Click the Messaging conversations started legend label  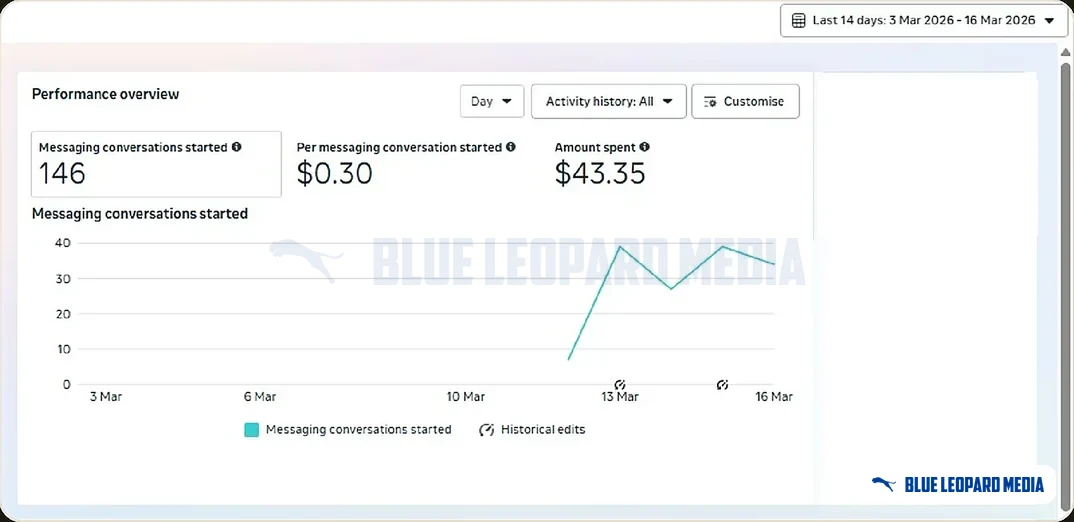pos(358,430)
